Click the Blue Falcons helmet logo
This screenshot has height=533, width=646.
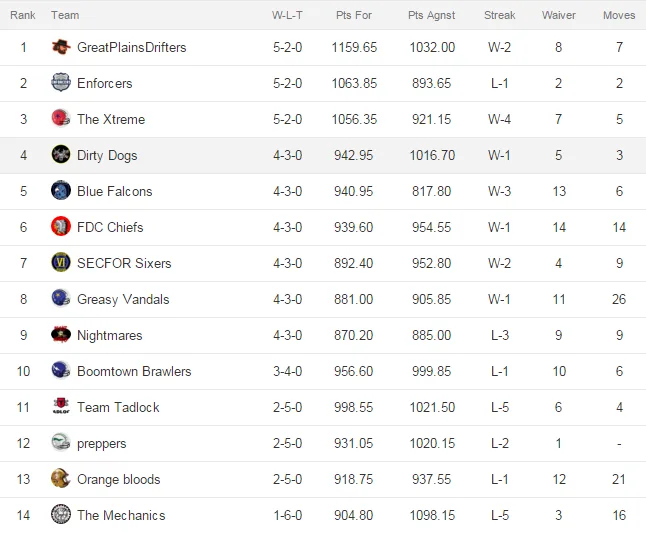pos(61,191)
